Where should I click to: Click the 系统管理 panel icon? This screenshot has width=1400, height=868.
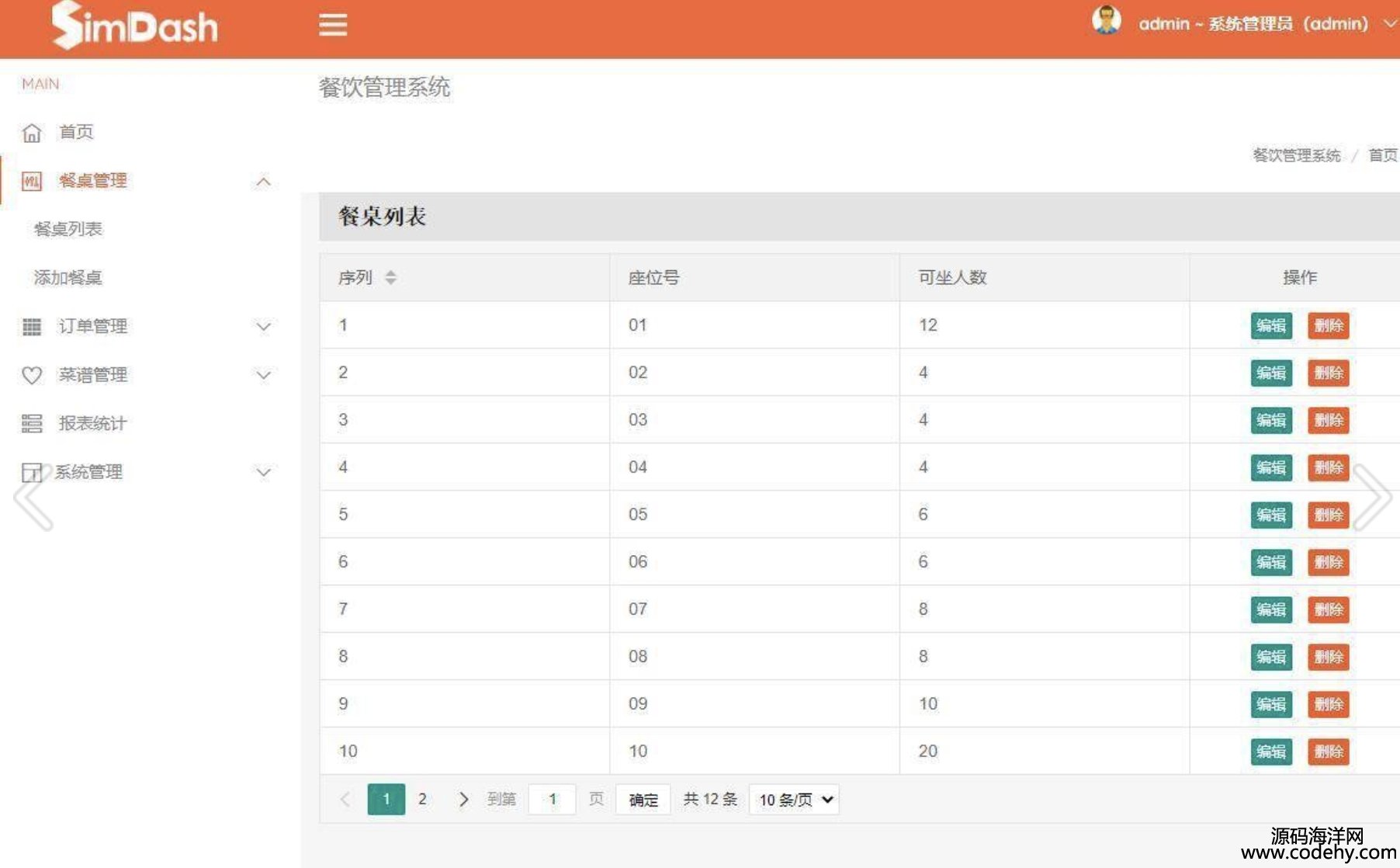click(x=32, y=472)
